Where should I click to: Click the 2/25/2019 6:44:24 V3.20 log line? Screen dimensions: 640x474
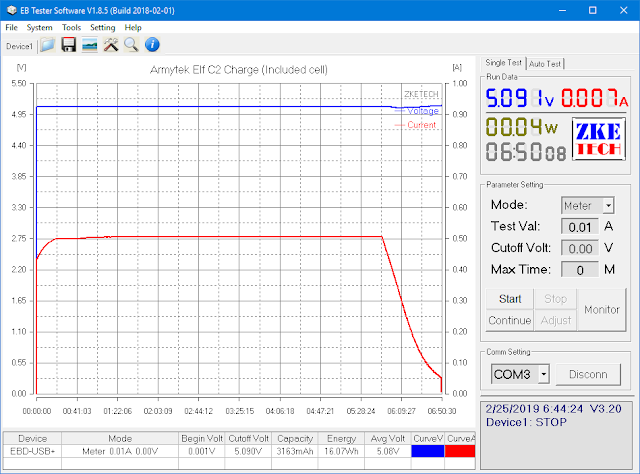click(x=553, y=409)
